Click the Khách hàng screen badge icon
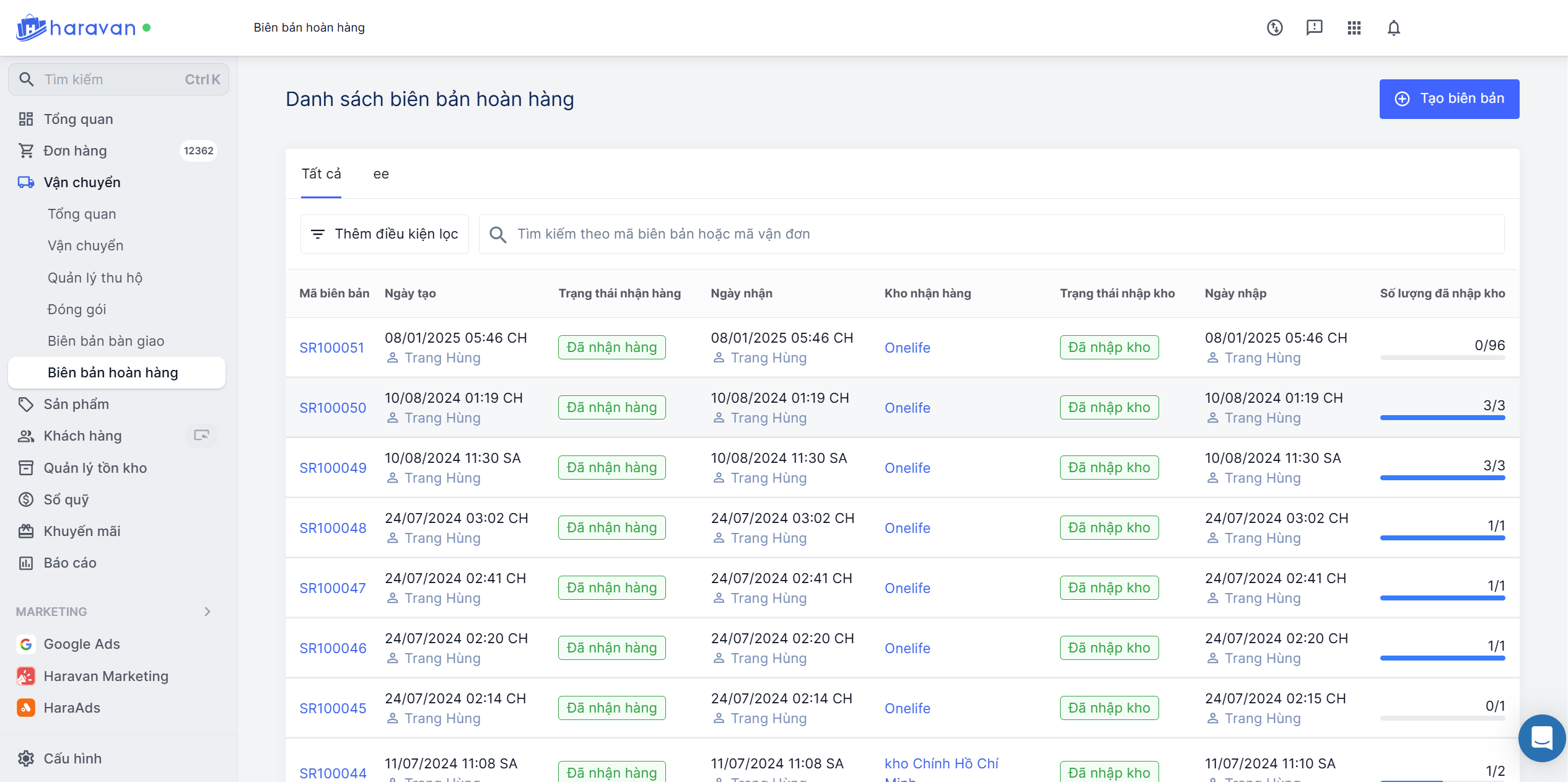The height and width of the screenshot is (782, 1568). 201,436
